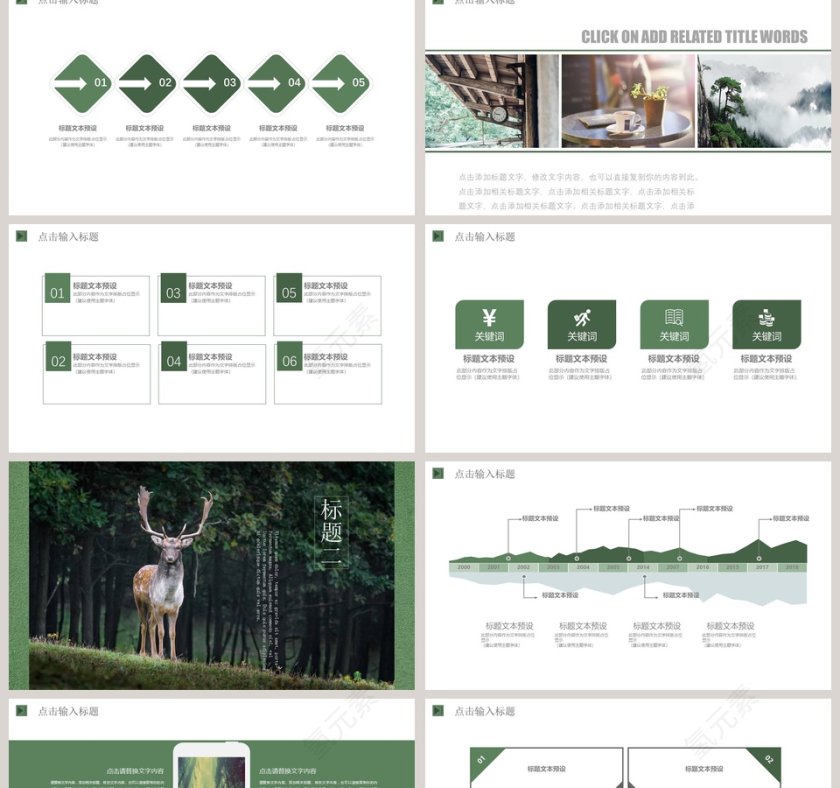Click green flag icon beside timeline slide title
This screenshot has width=840, height=788.
(438, 473)
